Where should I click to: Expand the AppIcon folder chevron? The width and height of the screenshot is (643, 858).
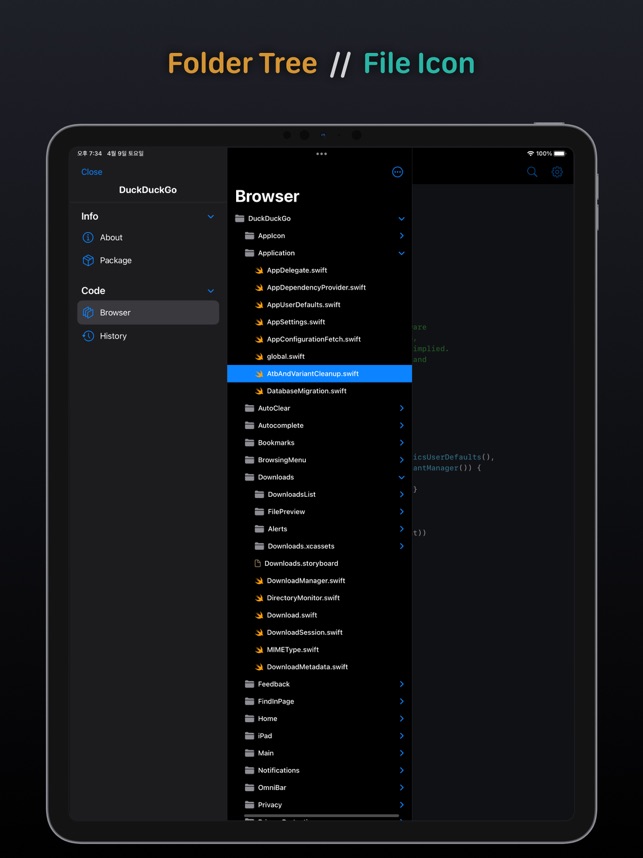tap(402, 236)
